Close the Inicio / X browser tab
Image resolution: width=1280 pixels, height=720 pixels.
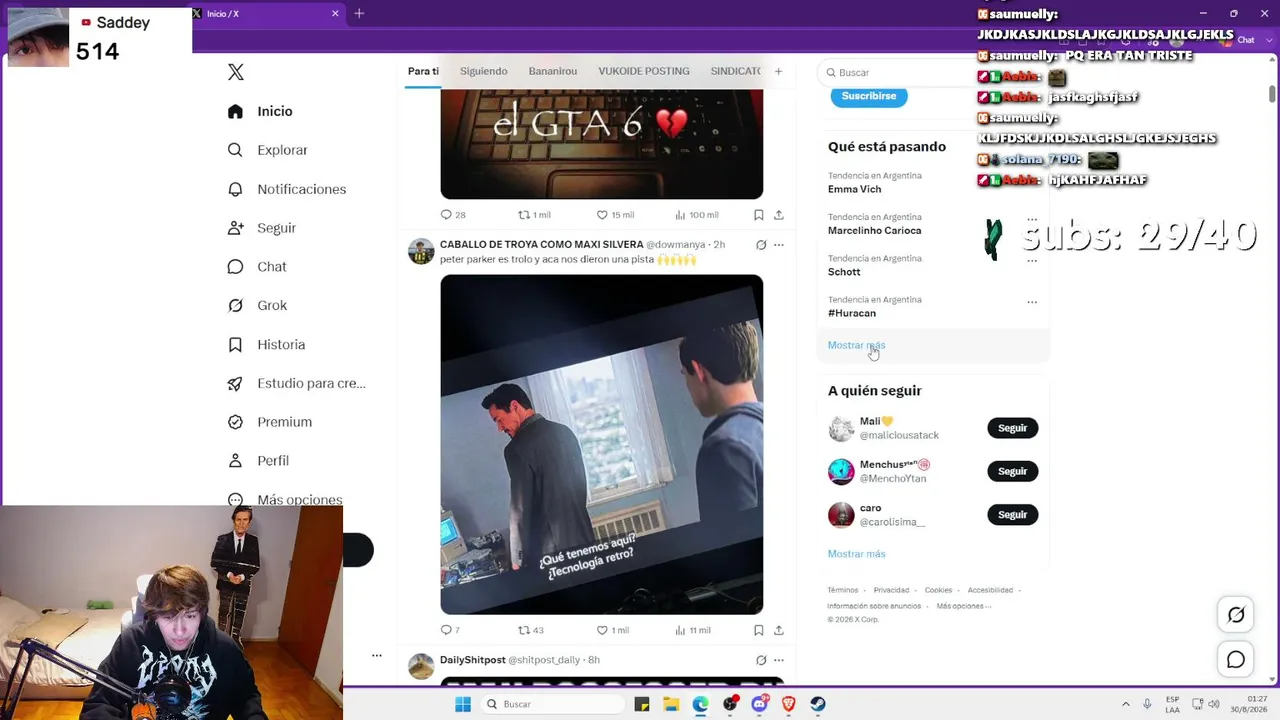coord(335,14)
